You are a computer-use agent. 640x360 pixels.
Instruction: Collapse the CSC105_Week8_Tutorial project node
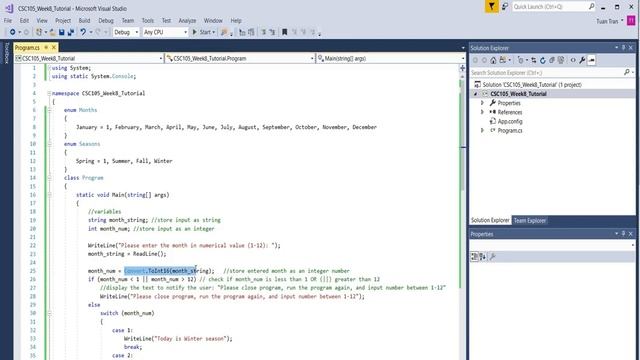pos(475,94)
